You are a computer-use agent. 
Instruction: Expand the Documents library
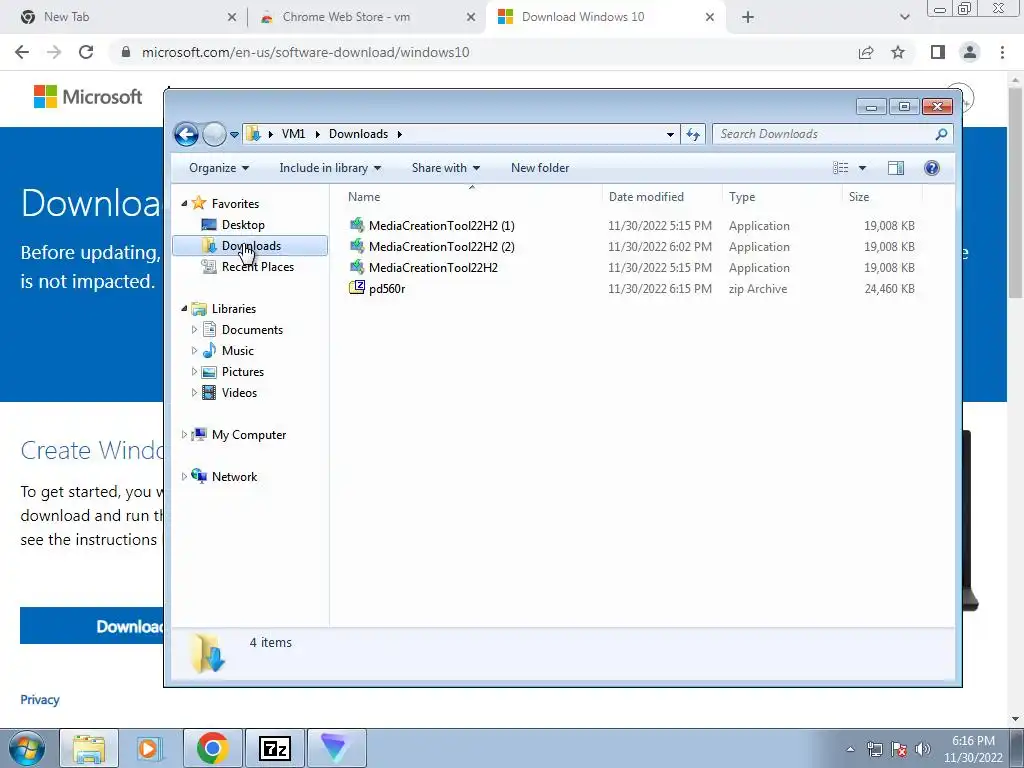[x=194, y=330]
